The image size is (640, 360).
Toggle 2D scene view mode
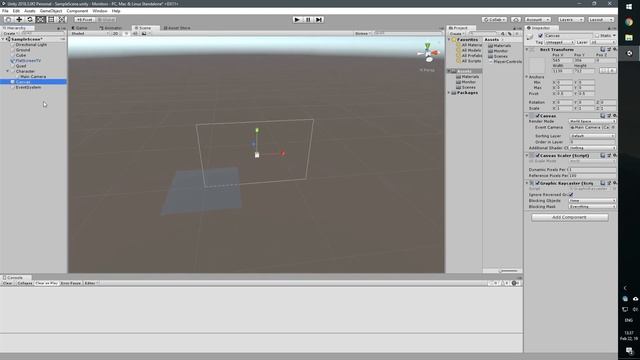(x=116, y=33)
